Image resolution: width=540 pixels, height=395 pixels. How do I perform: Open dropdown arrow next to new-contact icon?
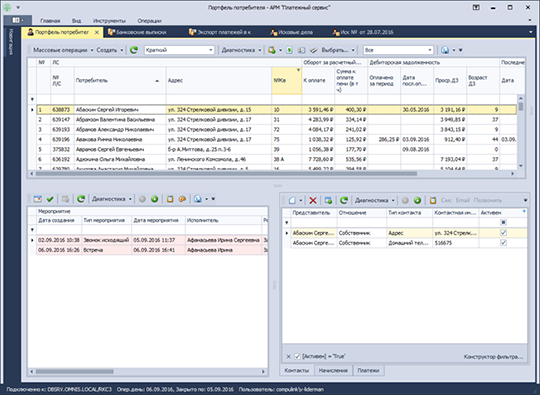pos(301,200)
